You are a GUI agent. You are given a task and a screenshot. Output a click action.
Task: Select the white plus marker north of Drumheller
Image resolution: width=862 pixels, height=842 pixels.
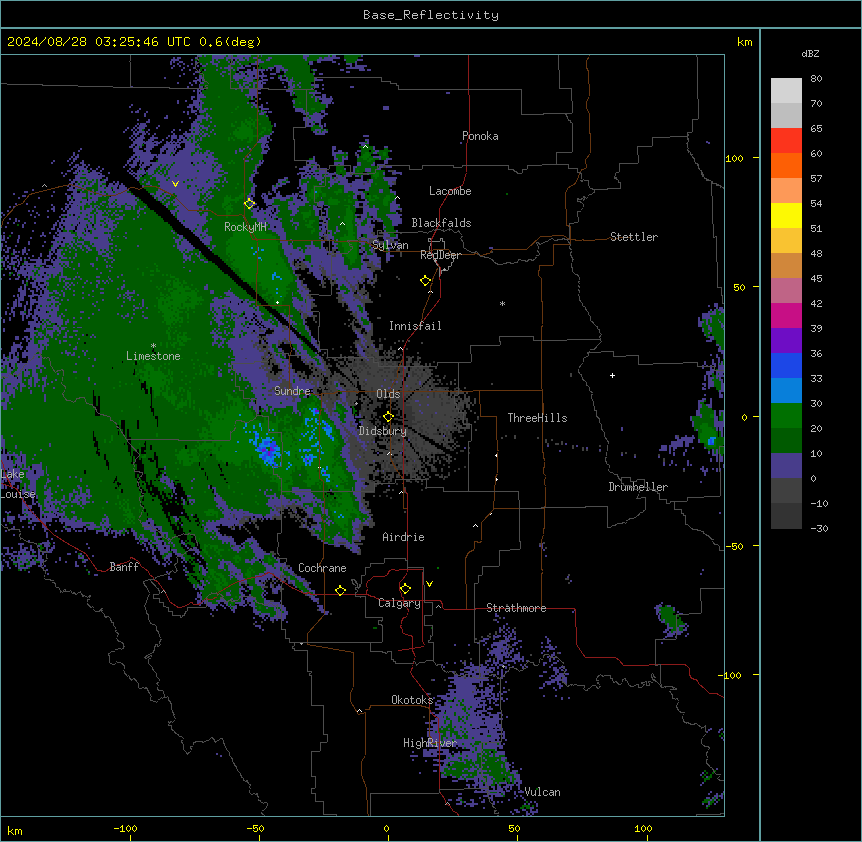tap(612, 375)
